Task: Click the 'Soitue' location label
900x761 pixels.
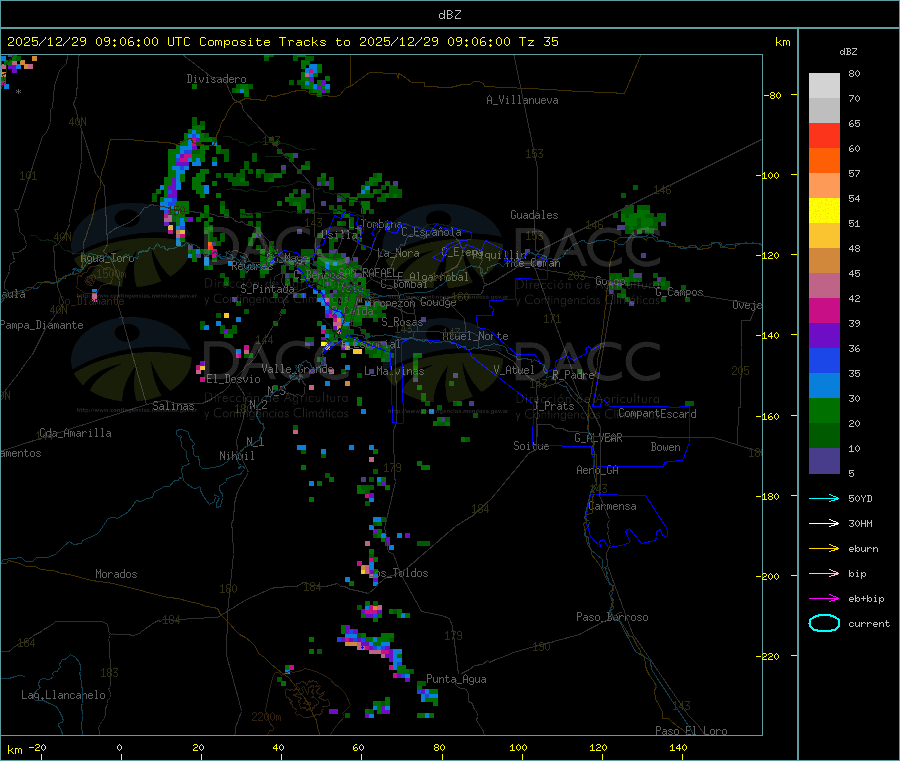Action: [531, 446]
